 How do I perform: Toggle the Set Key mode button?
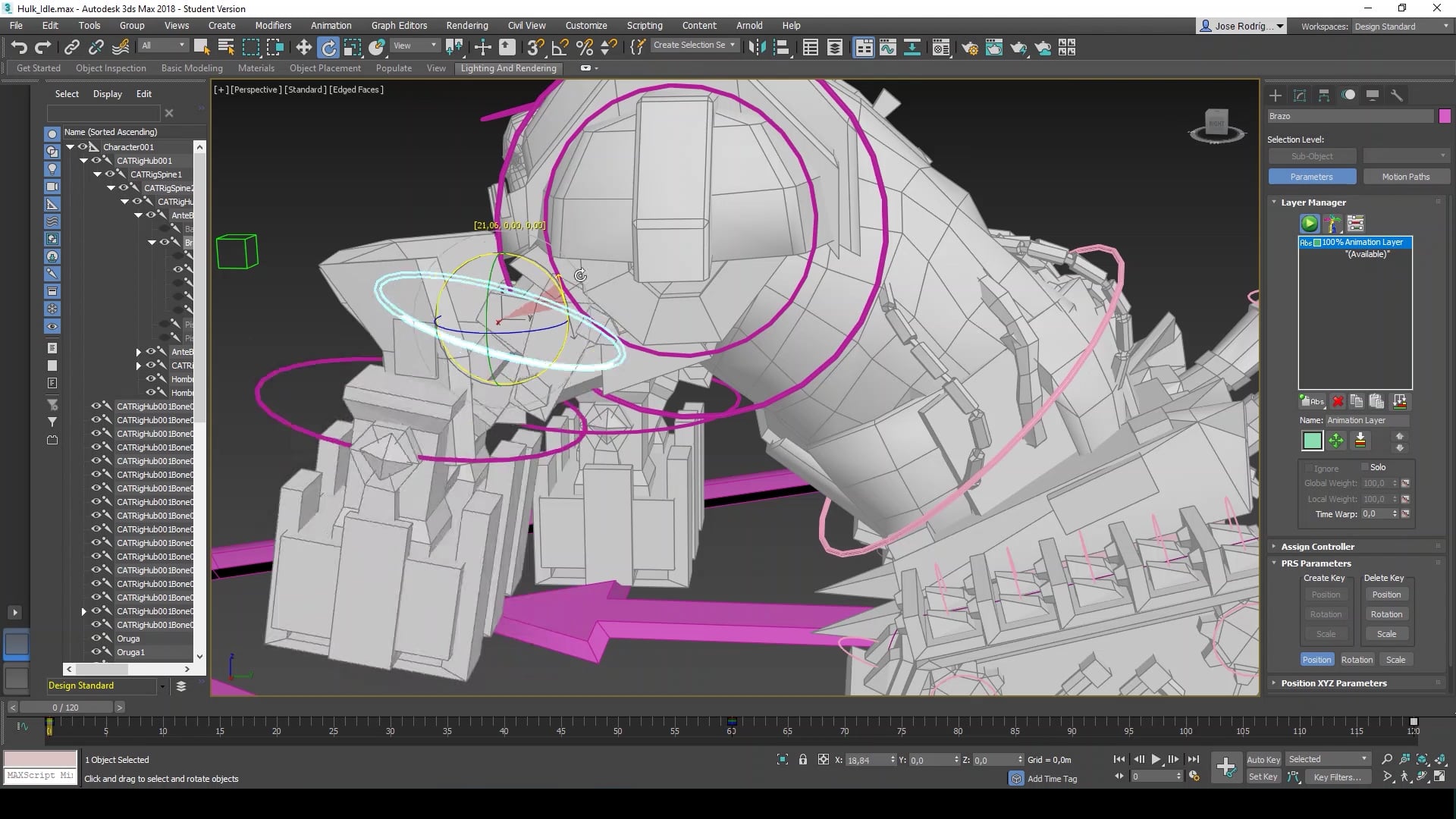[x=1263, y=777]
